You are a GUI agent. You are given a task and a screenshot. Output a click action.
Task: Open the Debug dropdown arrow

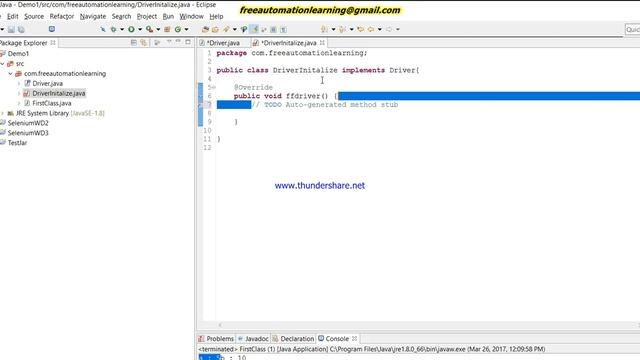point(122,29)
